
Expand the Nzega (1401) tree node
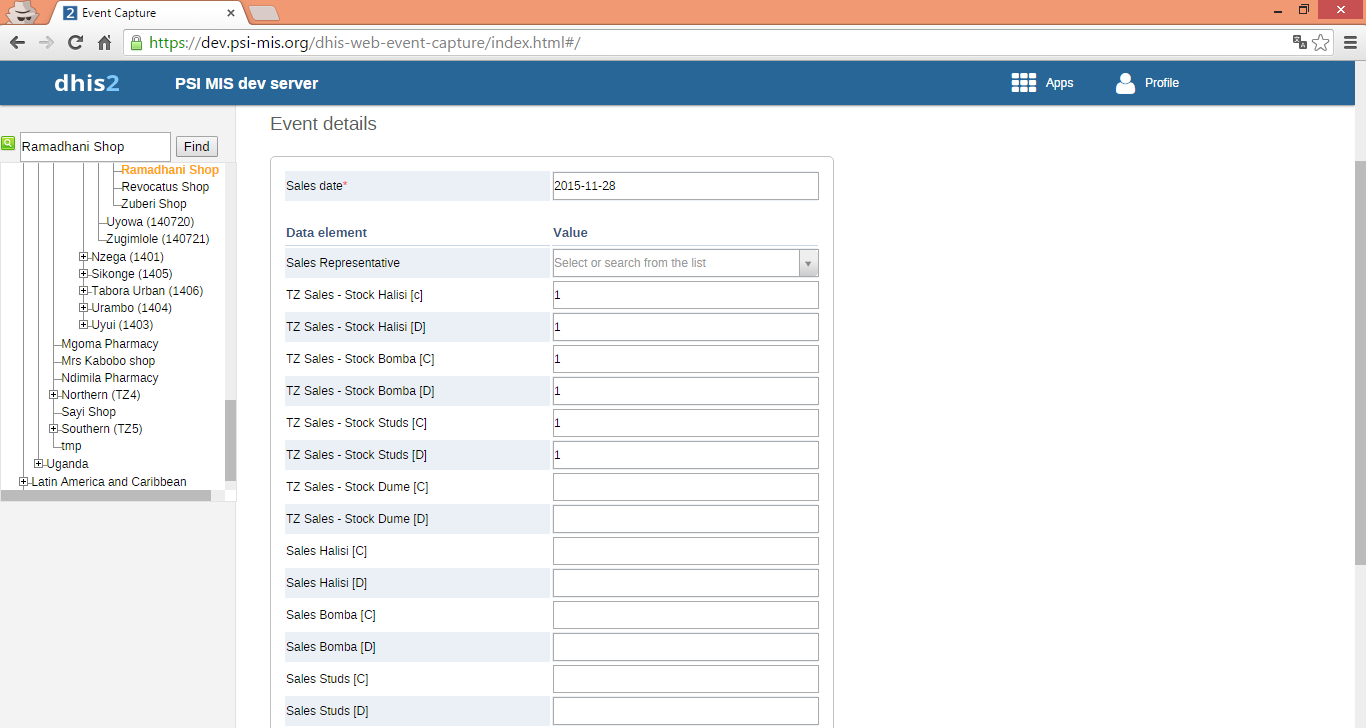click(84, 257)
